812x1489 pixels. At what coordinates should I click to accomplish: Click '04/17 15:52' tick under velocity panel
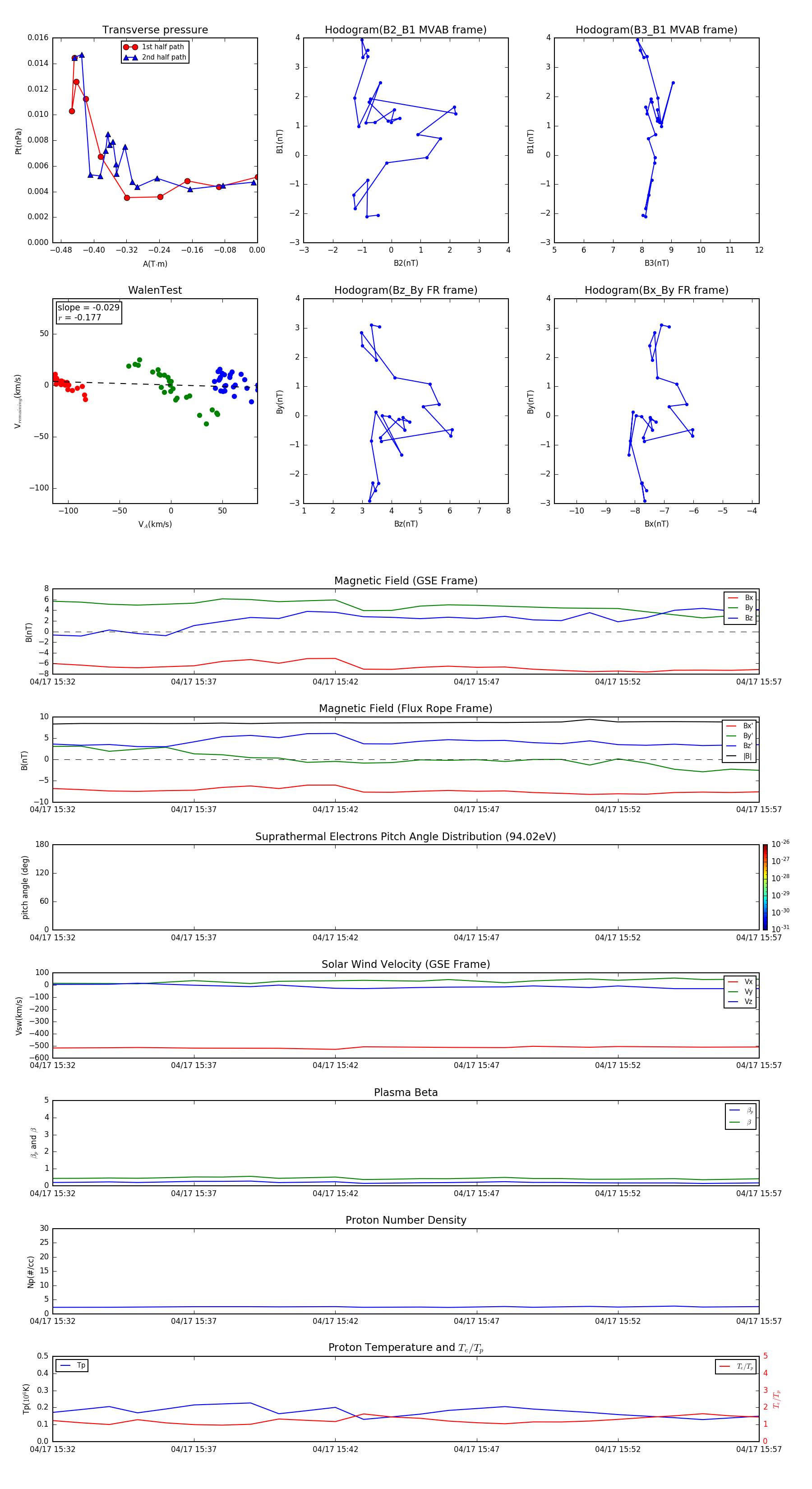click(x=618, y=1065)
